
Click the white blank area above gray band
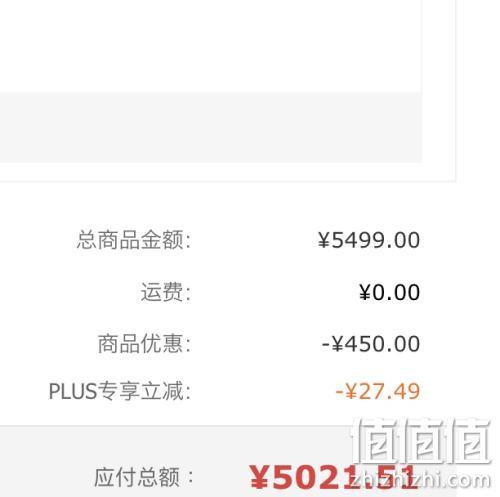(211, 46)
